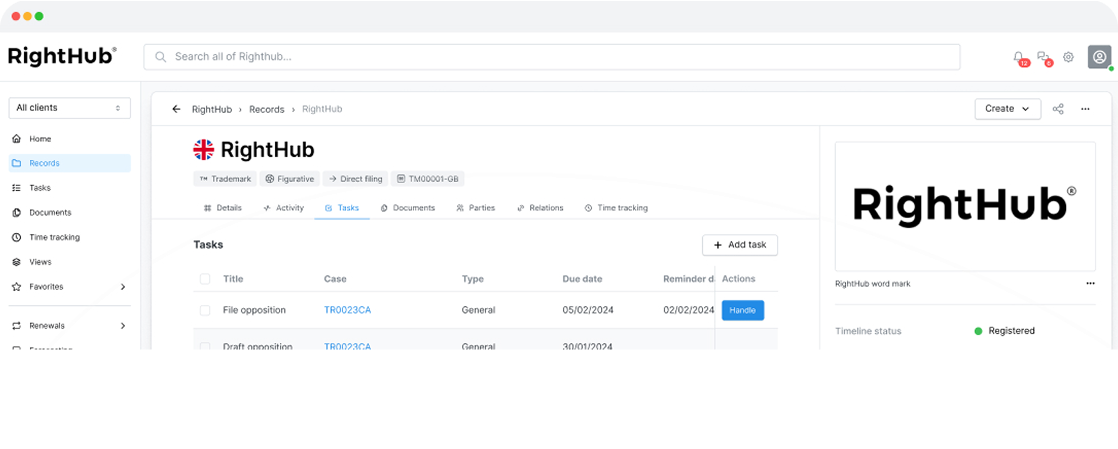Screen dimensions: 1118x449
Task: Click the Registered timeline status value
Action: point(1005,331)
